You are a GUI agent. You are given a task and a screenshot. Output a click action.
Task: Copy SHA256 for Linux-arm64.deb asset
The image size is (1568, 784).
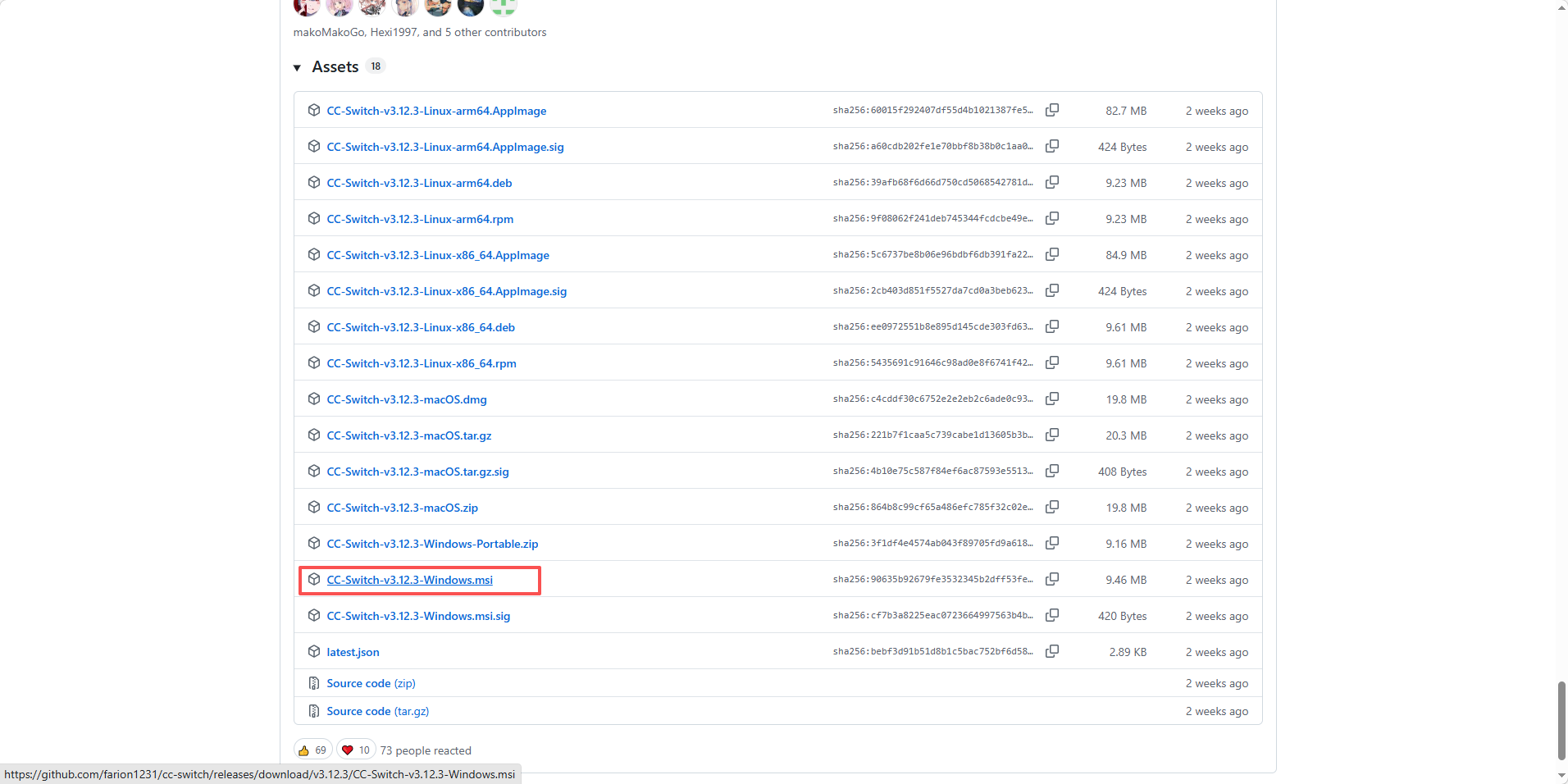click(1052, 182)
